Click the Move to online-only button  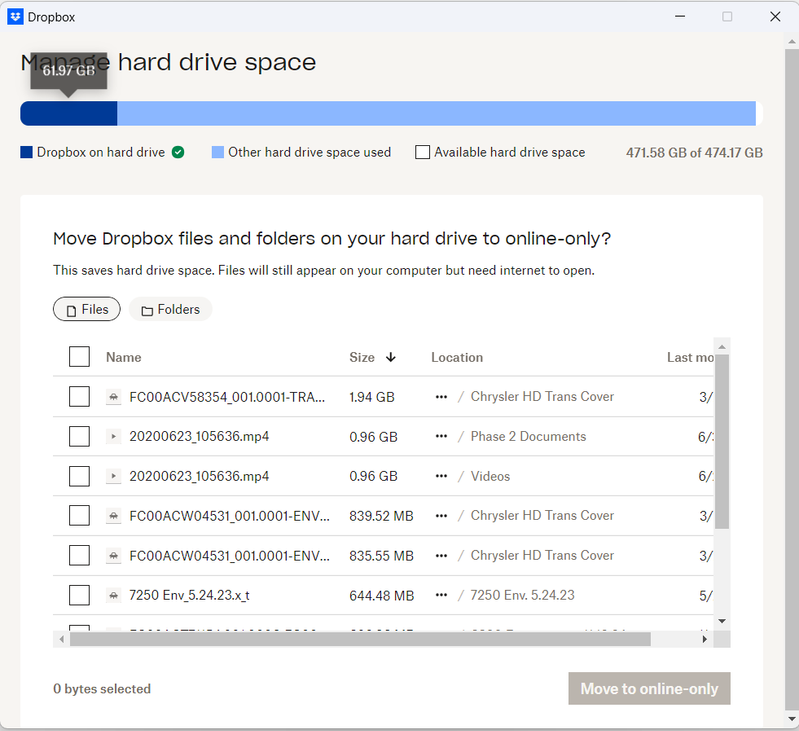[x=649, y=689]
